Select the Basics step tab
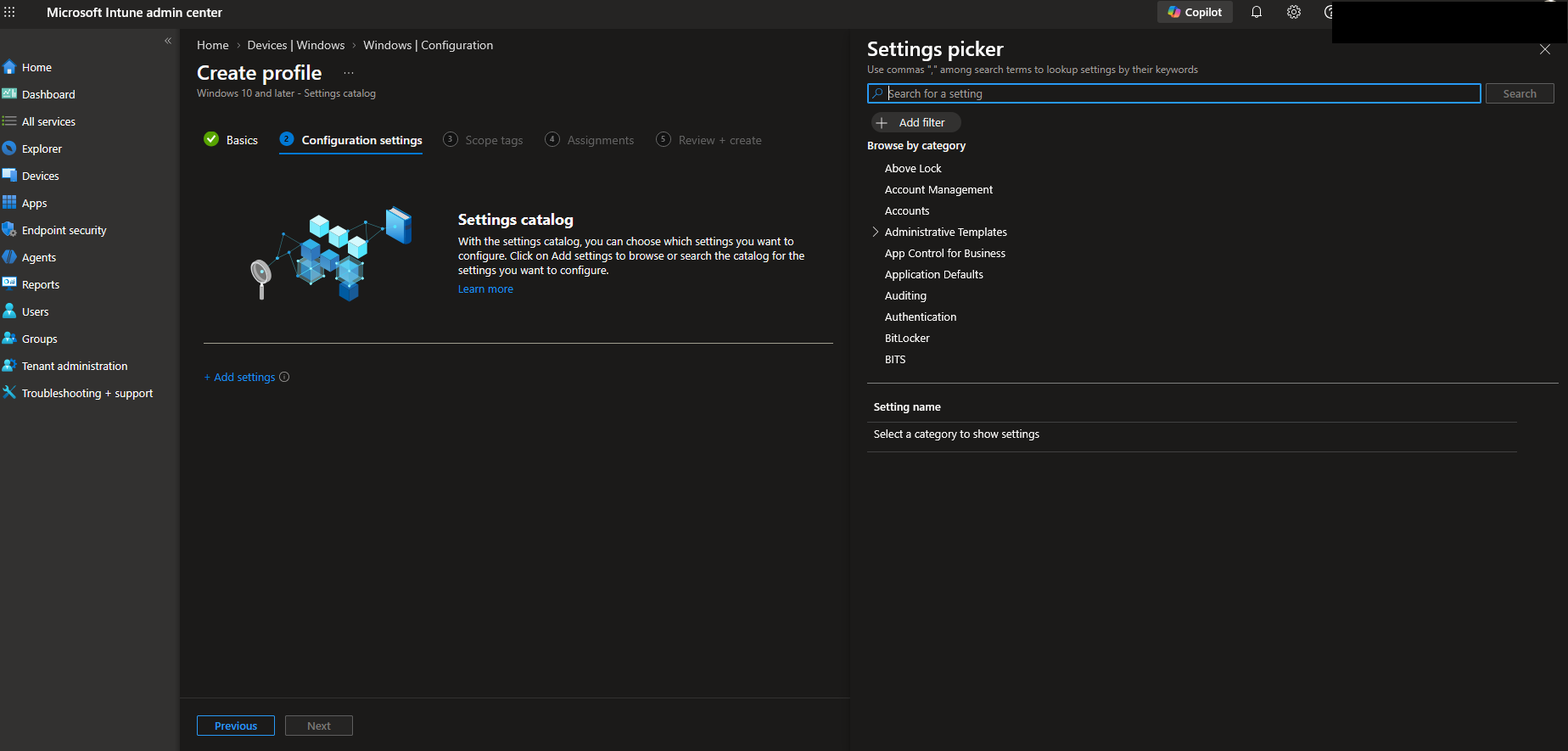The width and height of the screenshot is (1568, 751). [x=231, y=140]
